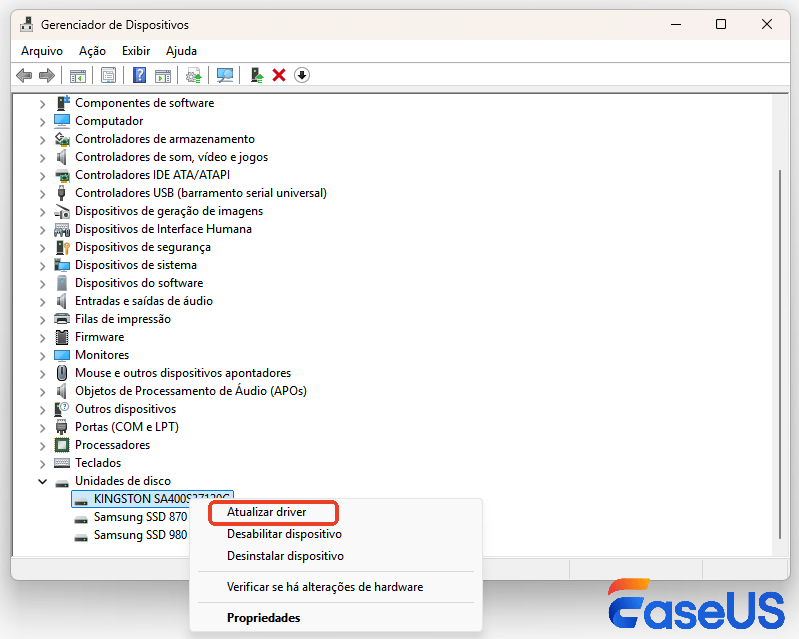The height and width of the screenshot is (639, 799).
Task: Expand the Controladores IDE ATA/ATAPI node
Action: point(43,175)
